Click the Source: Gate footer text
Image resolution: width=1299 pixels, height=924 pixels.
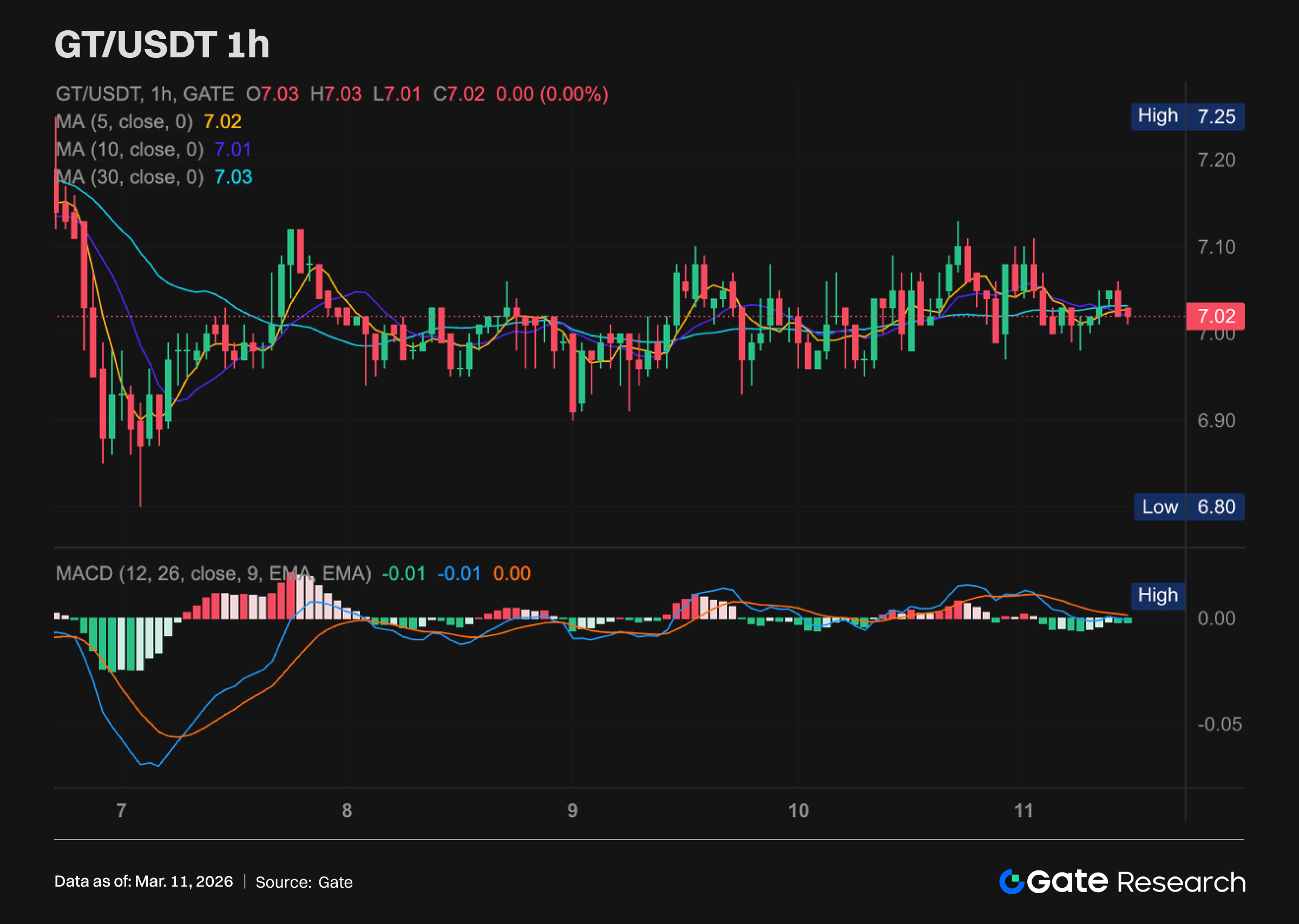pyautogui.click(x=304, y=882)
